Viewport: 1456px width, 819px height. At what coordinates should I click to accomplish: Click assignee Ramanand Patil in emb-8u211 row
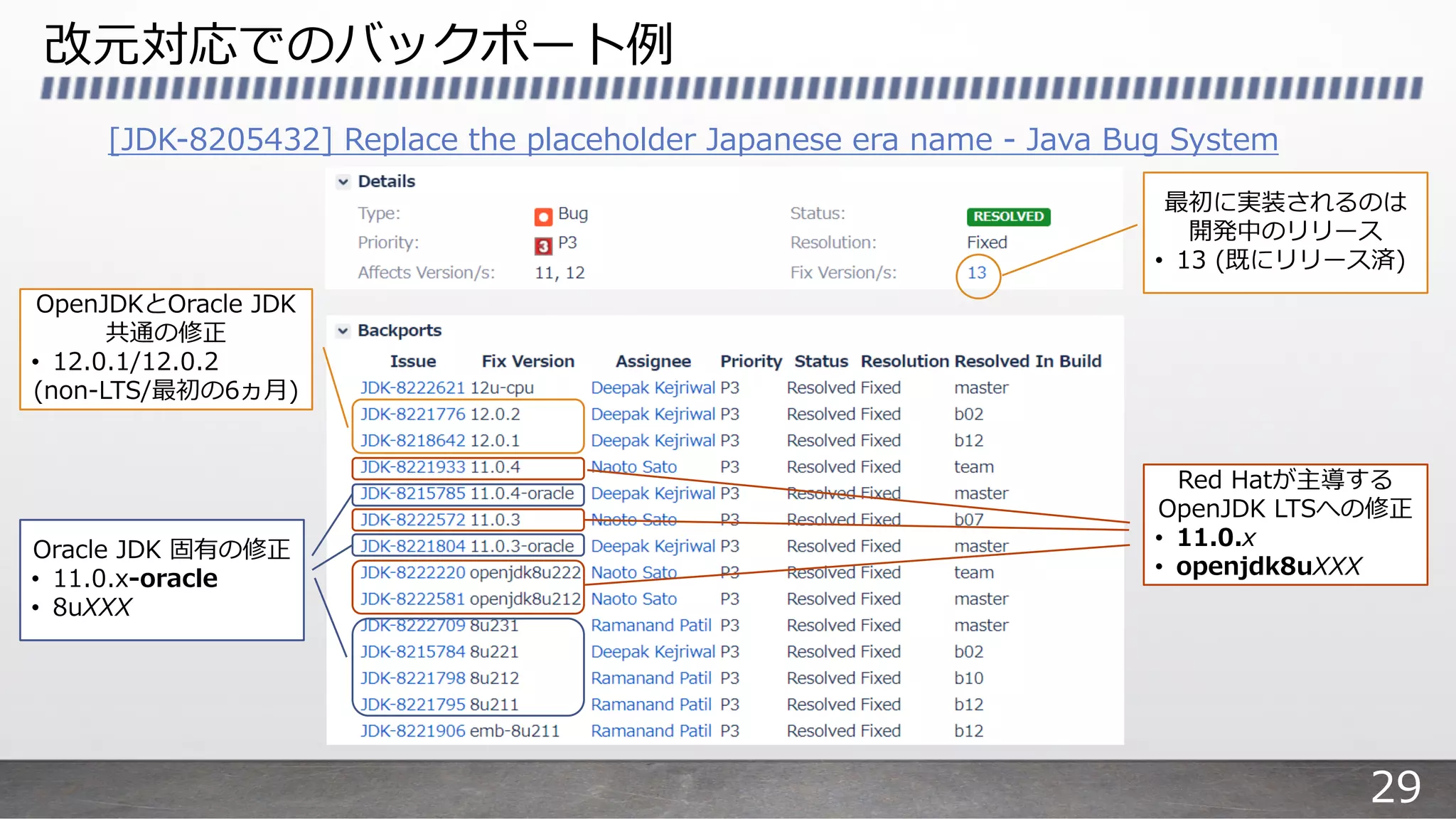651,731
